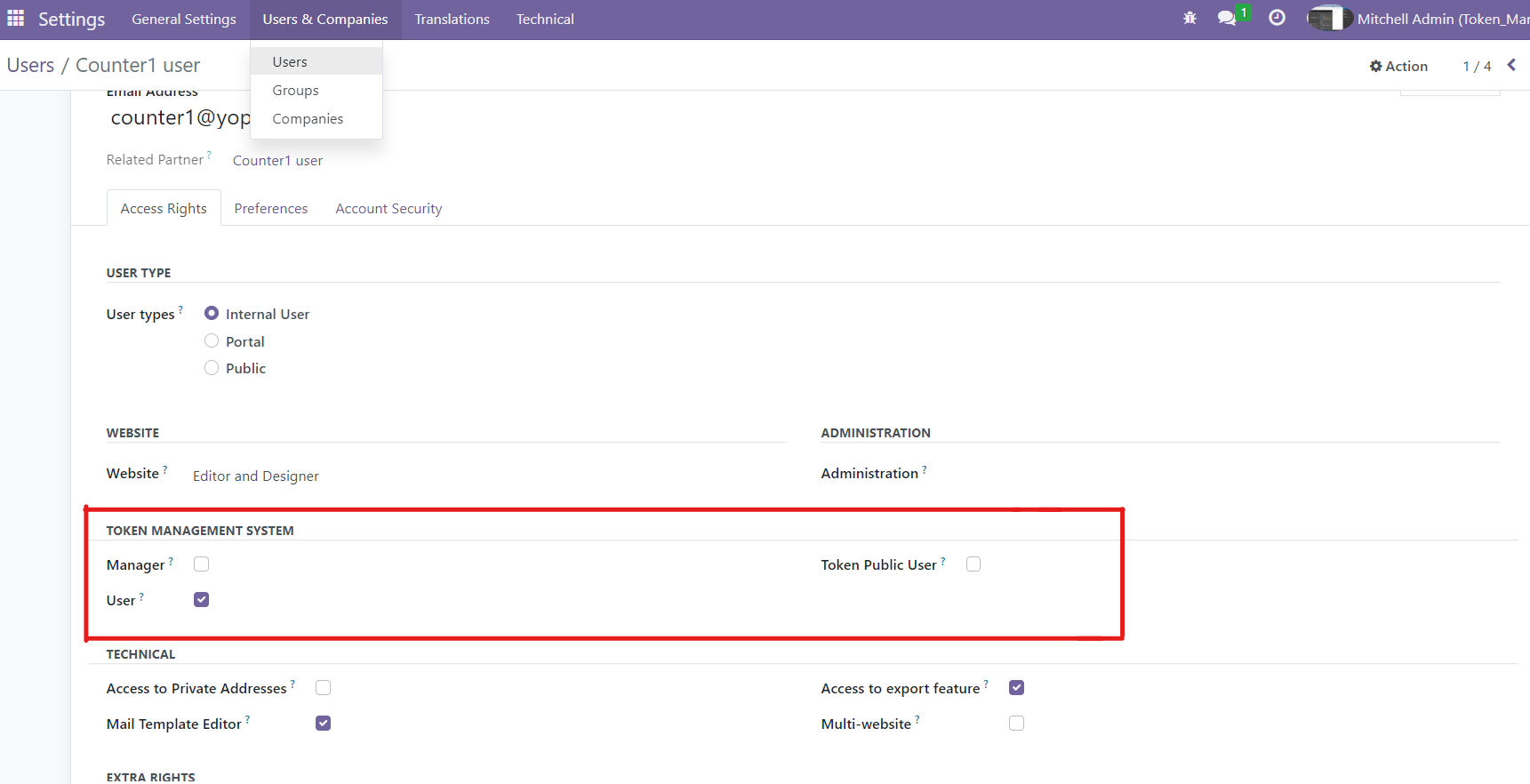
Task: Switch to the Preferences tab
Action: pyautogui.click(x=271, y=209)
